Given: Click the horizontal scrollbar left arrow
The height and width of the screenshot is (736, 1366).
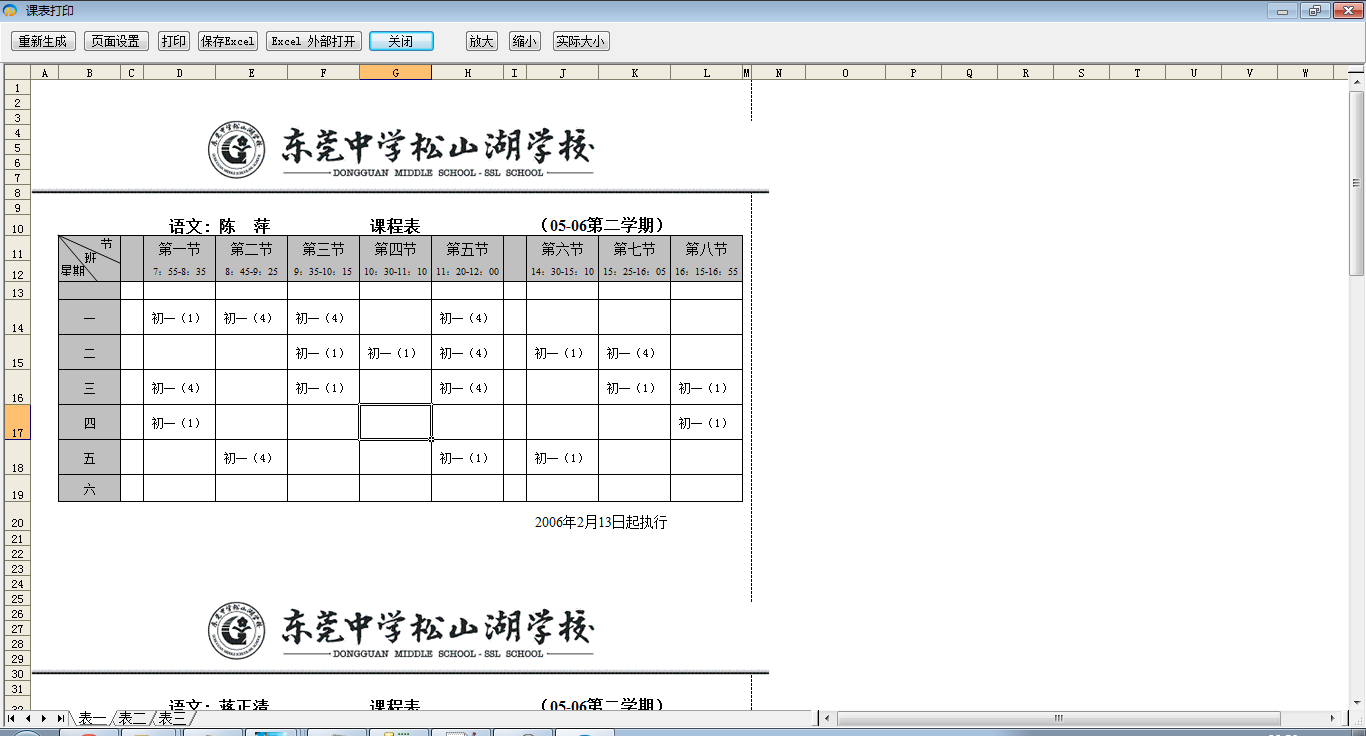Looking at the screenshot, I should click(x=826, y=718).
